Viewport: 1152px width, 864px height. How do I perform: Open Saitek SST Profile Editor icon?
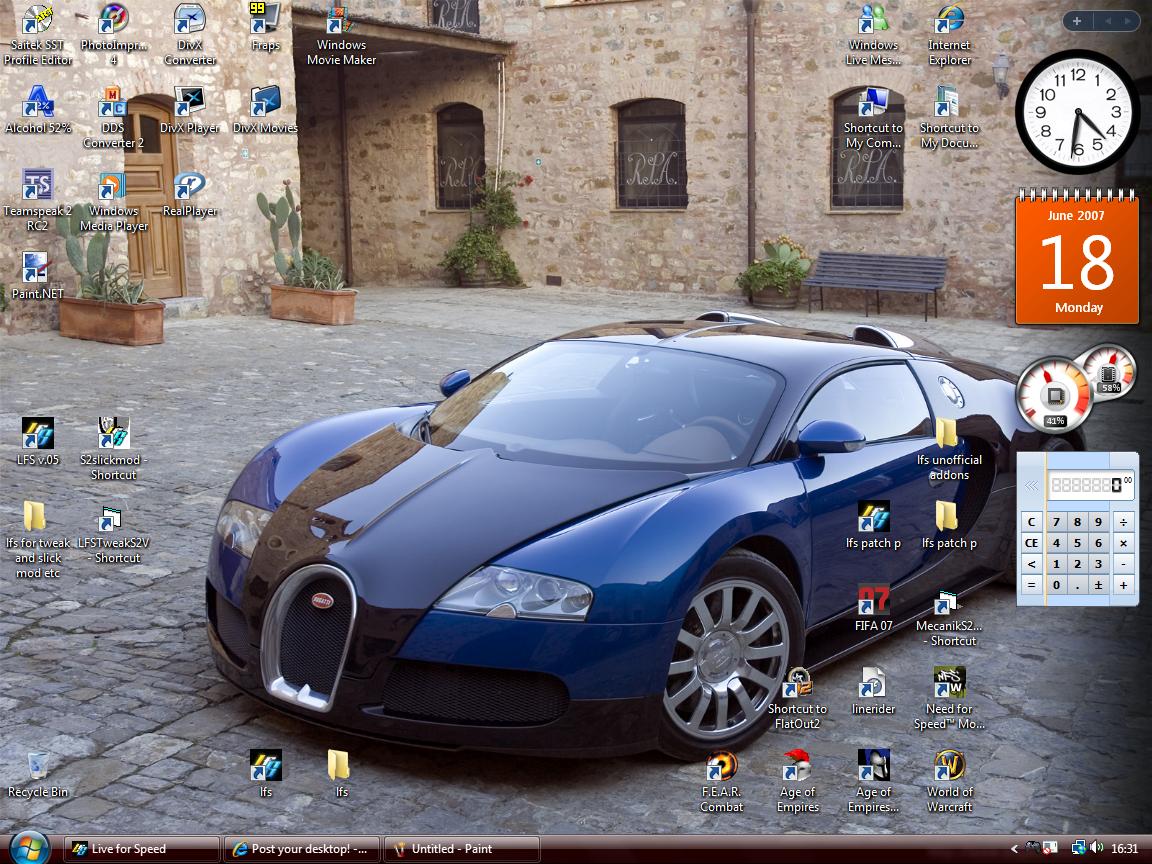tap(37, 35)
